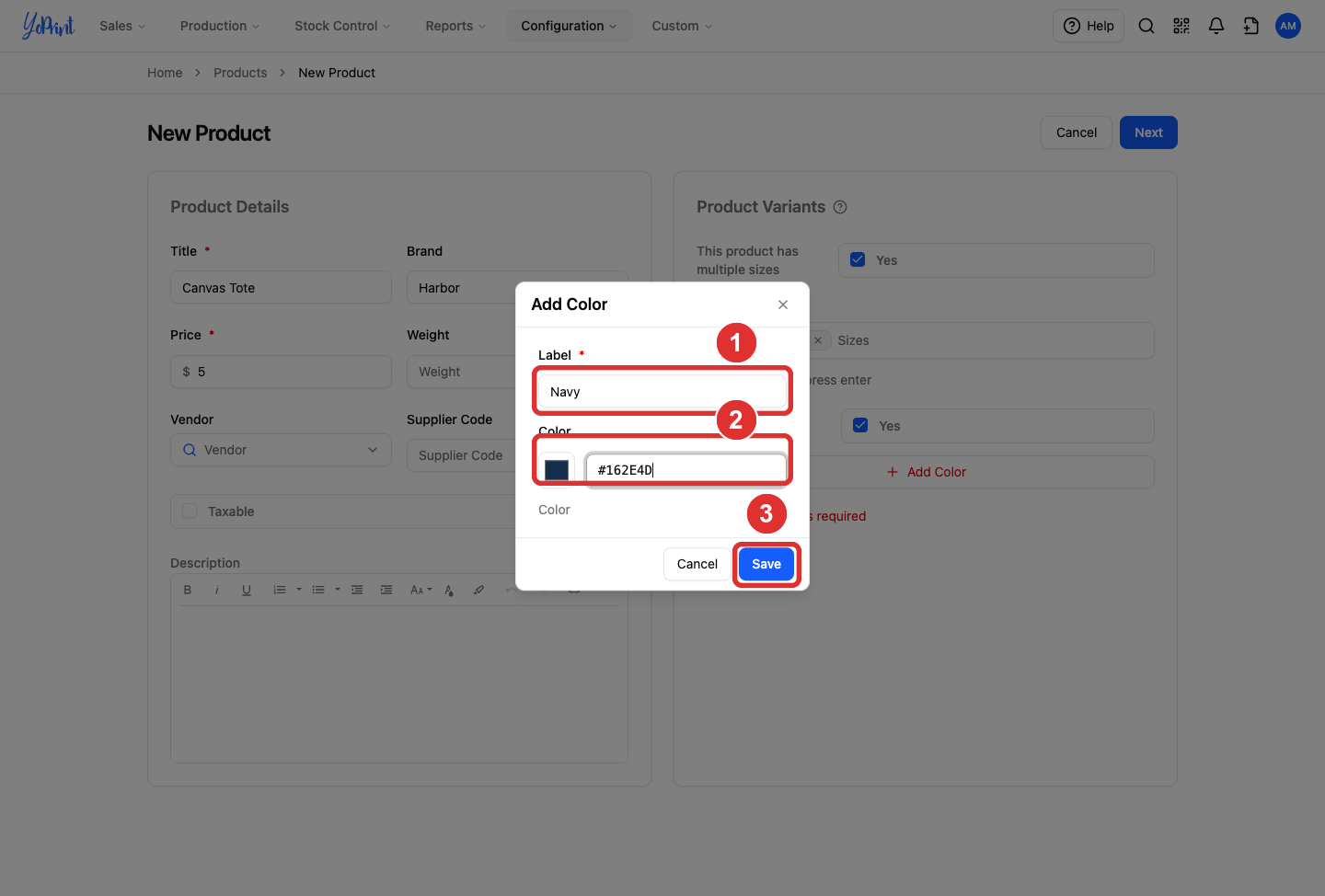Open the QR code scanner icon
The height and width of the screenshot is (896, 1325).
pos(1181,26)
